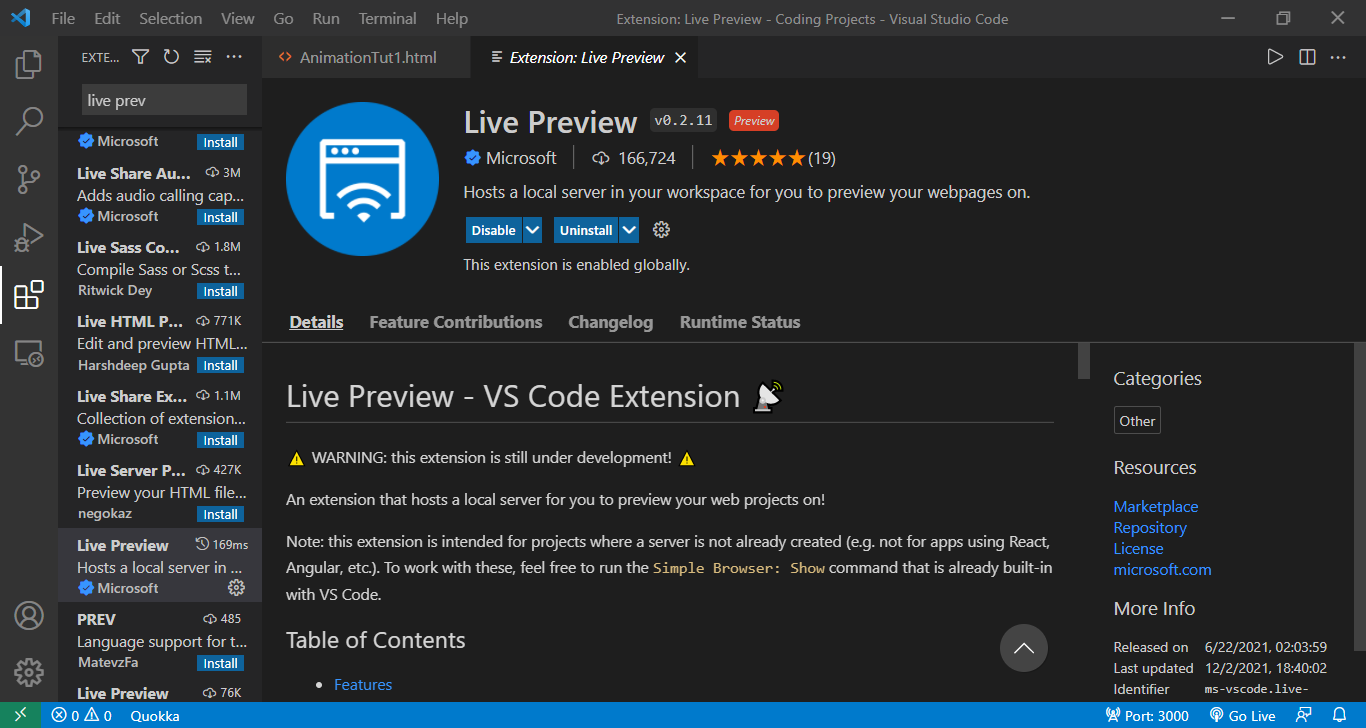Viewport: 1366px width, 728px height.
Task: Switch to the AnimationTut1.html tab
Action: [x=366, y=58]
